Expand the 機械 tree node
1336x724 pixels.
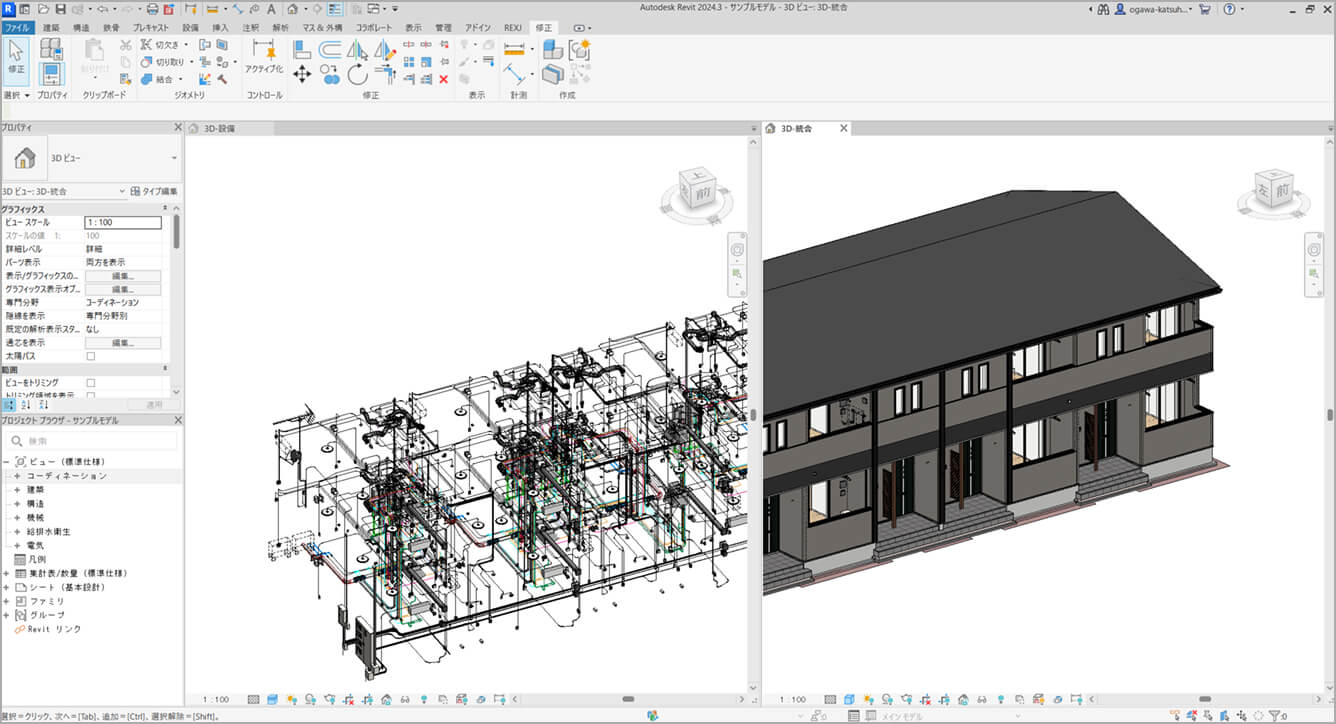coord(17,518)
